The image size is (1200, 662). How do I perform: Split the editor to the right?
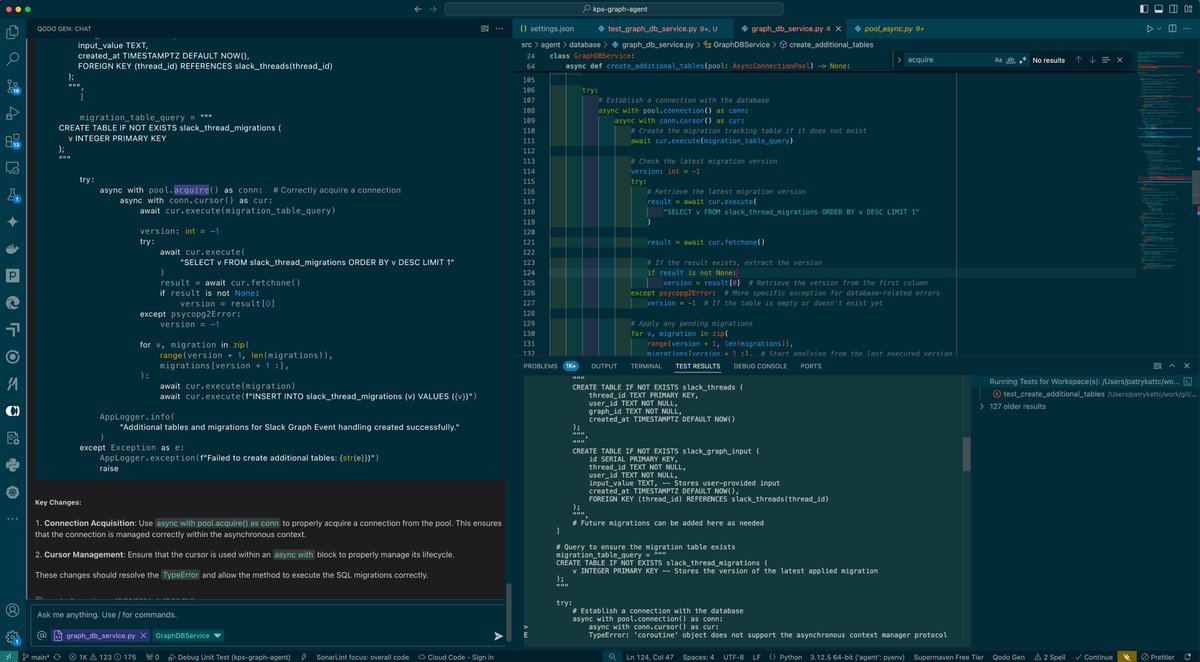pyautogui.click(x=1174, y=30)
